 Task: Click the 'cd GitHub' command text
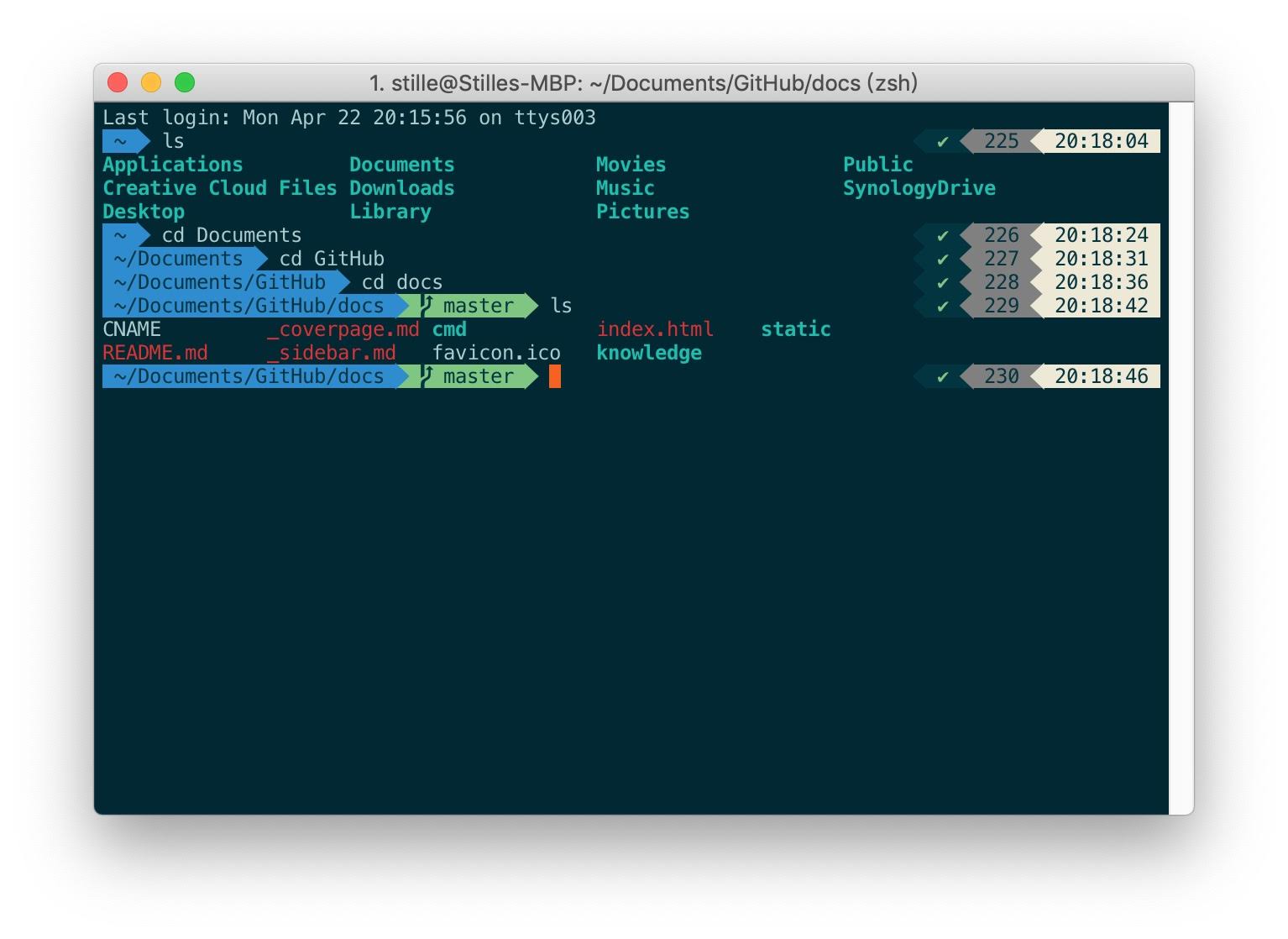point(332,259)
